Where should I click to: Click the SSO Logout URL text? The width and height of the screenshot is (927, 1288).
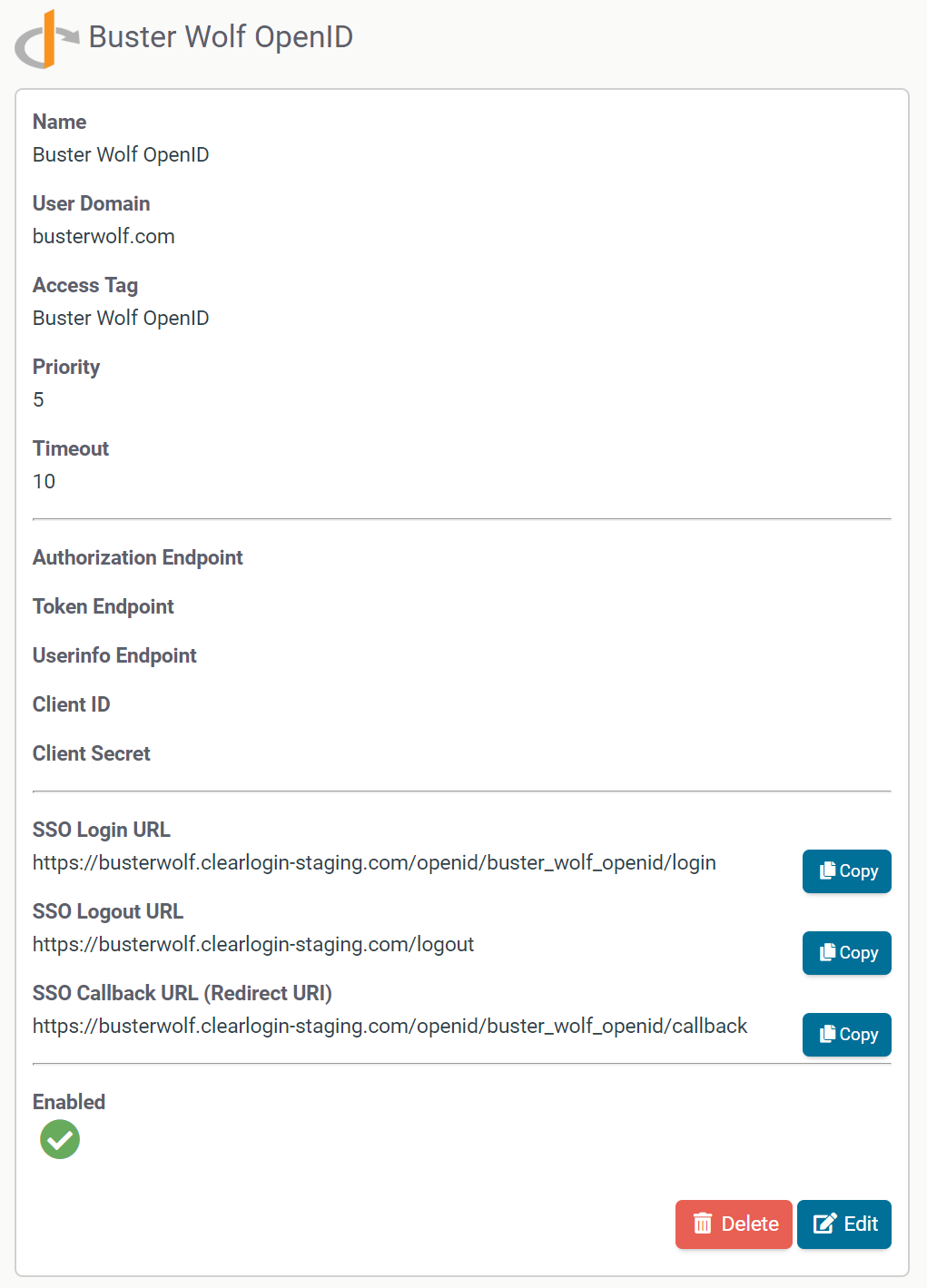point(253,945)
